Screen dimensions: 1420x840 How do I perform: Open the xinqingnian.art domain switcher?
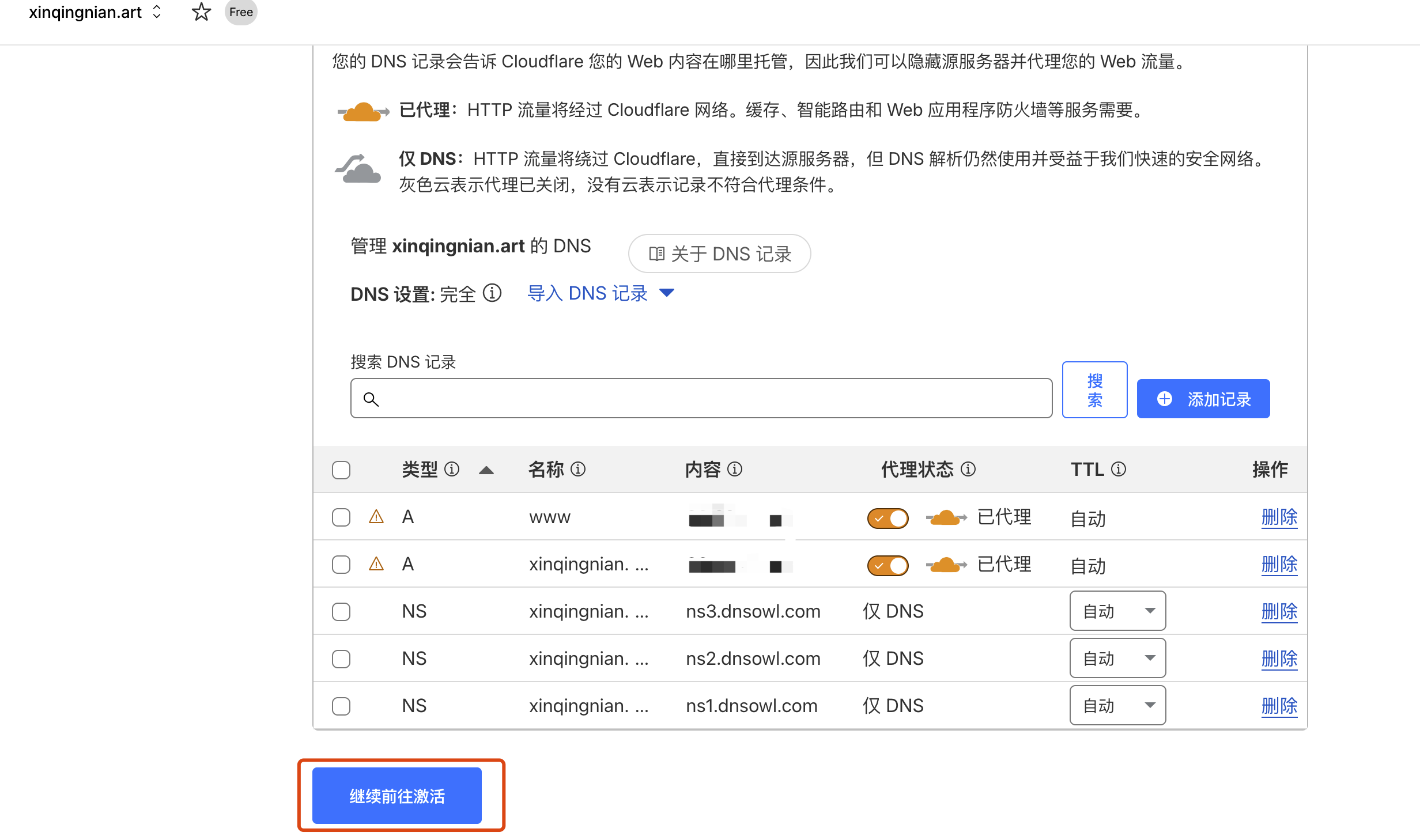click(157, 12)
